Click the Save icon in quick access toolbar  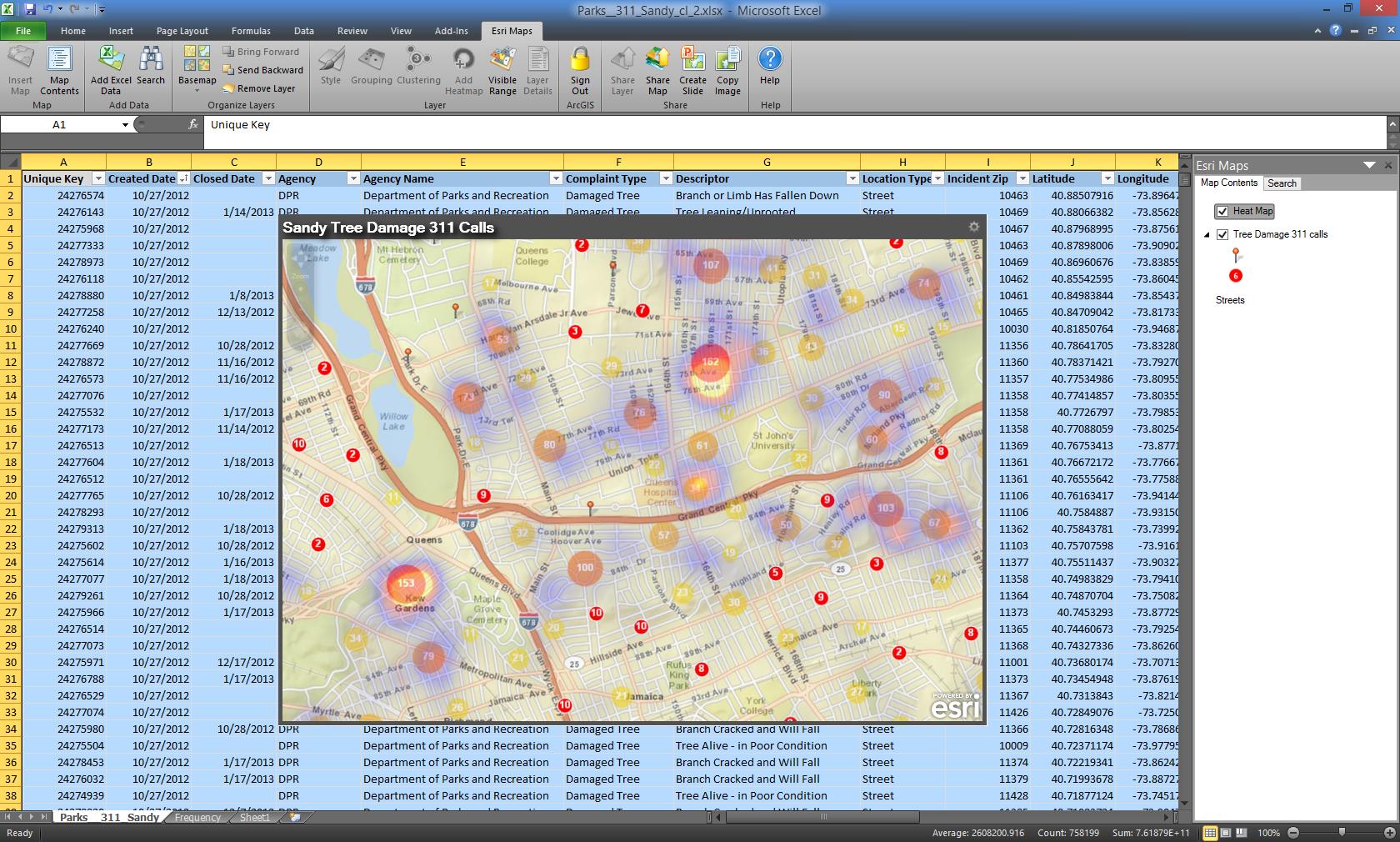pyautogui.click(x=30, y=10)
